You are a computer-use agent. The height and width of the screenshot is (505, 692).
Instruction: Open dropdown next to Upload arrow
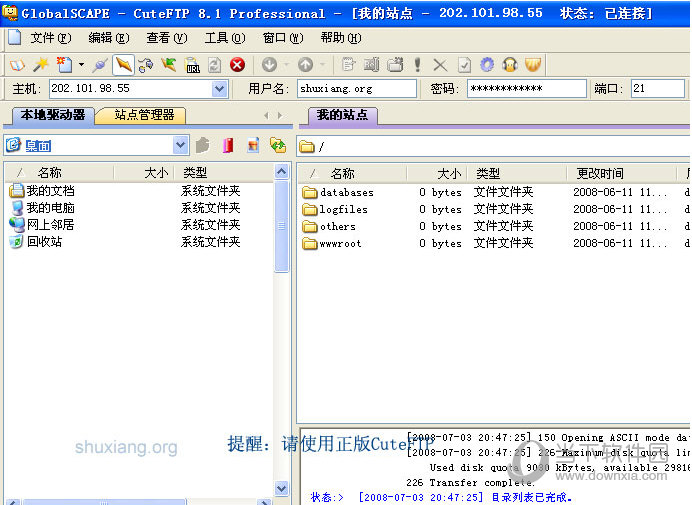pyautogui.click(x=323, y=65)
